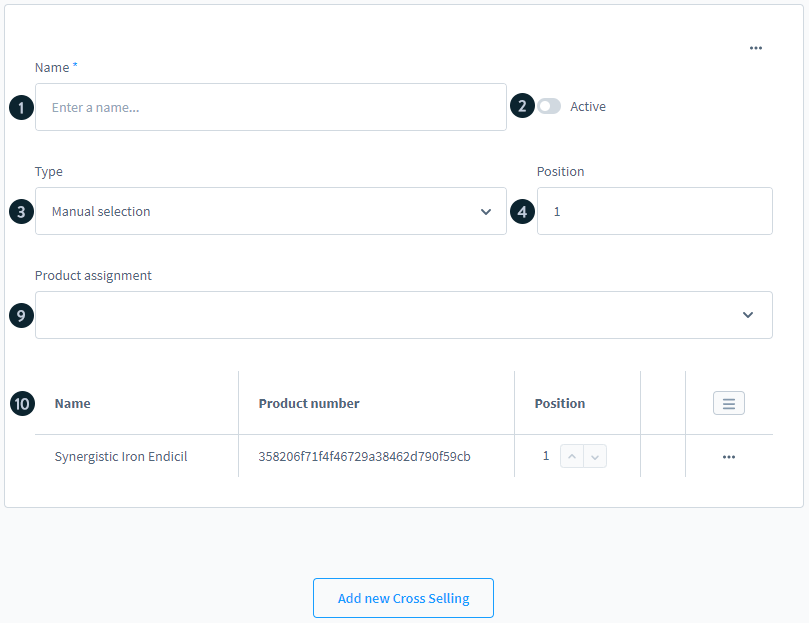Expand the Type dropdown
Screen dimensions: 809x623
(x=270, y=211)
